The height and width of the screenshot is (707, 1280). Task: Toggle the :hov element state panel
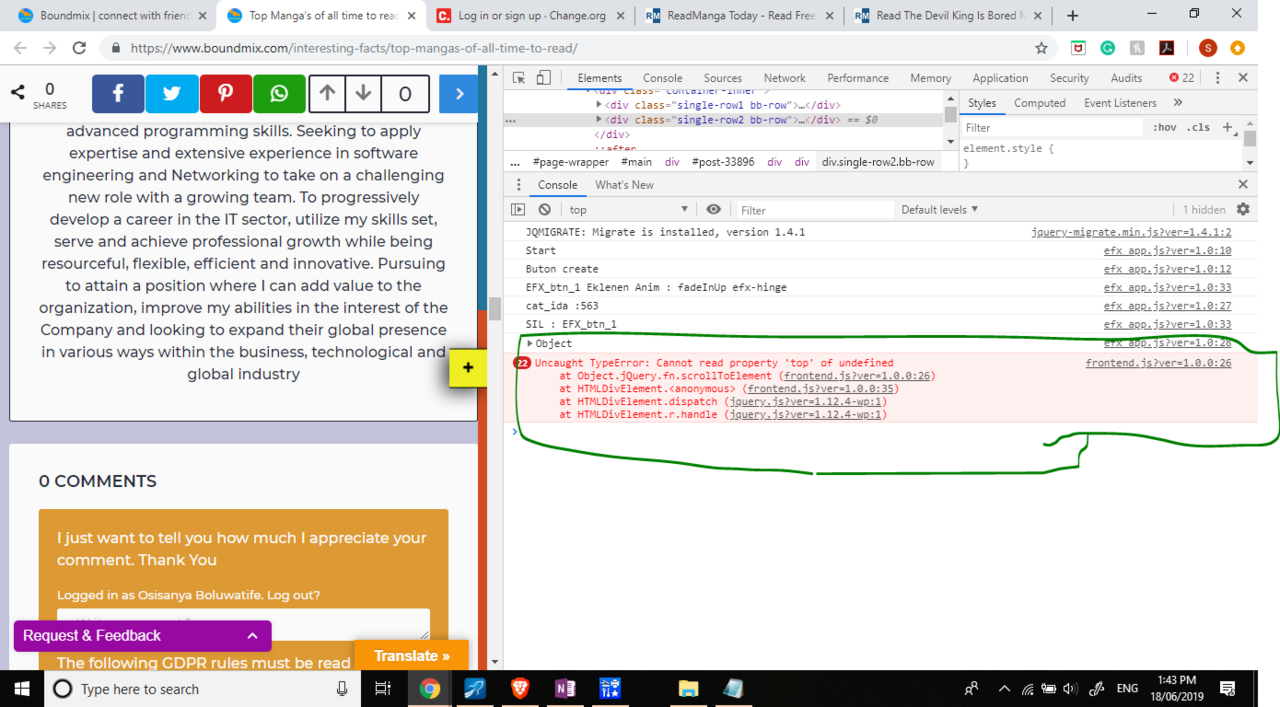click(x=1165, y=127)
